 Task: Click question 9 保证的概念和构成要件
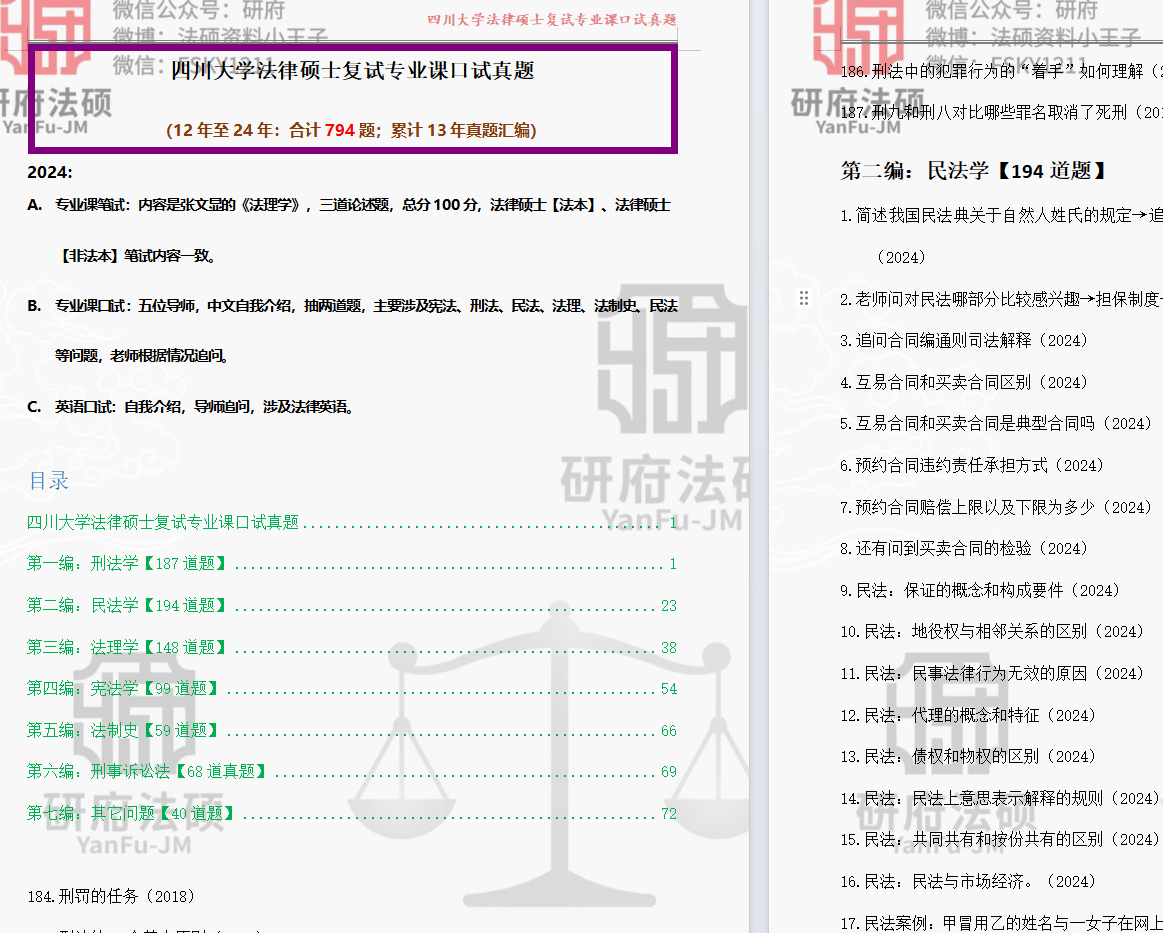coord(981,590)
